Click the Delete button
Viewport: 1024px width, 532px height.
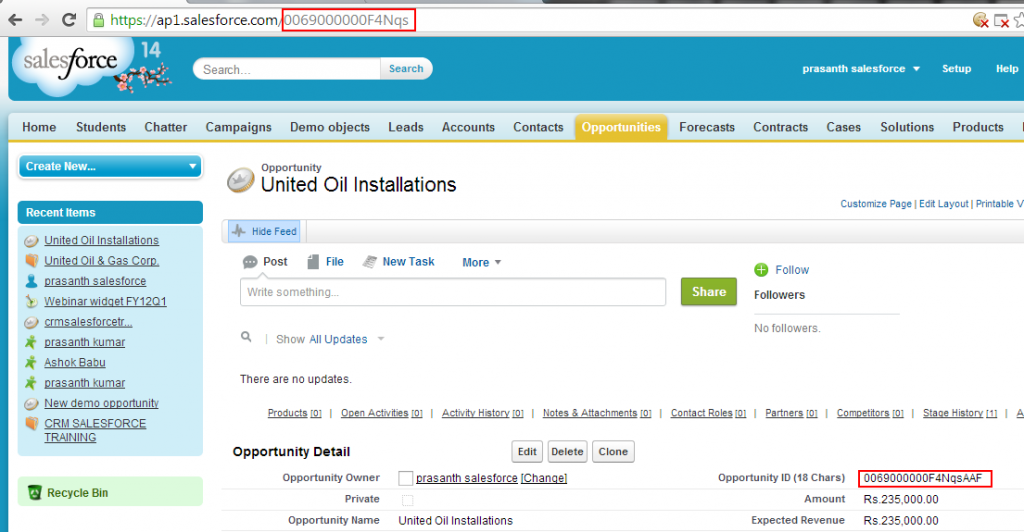point(567,452)
